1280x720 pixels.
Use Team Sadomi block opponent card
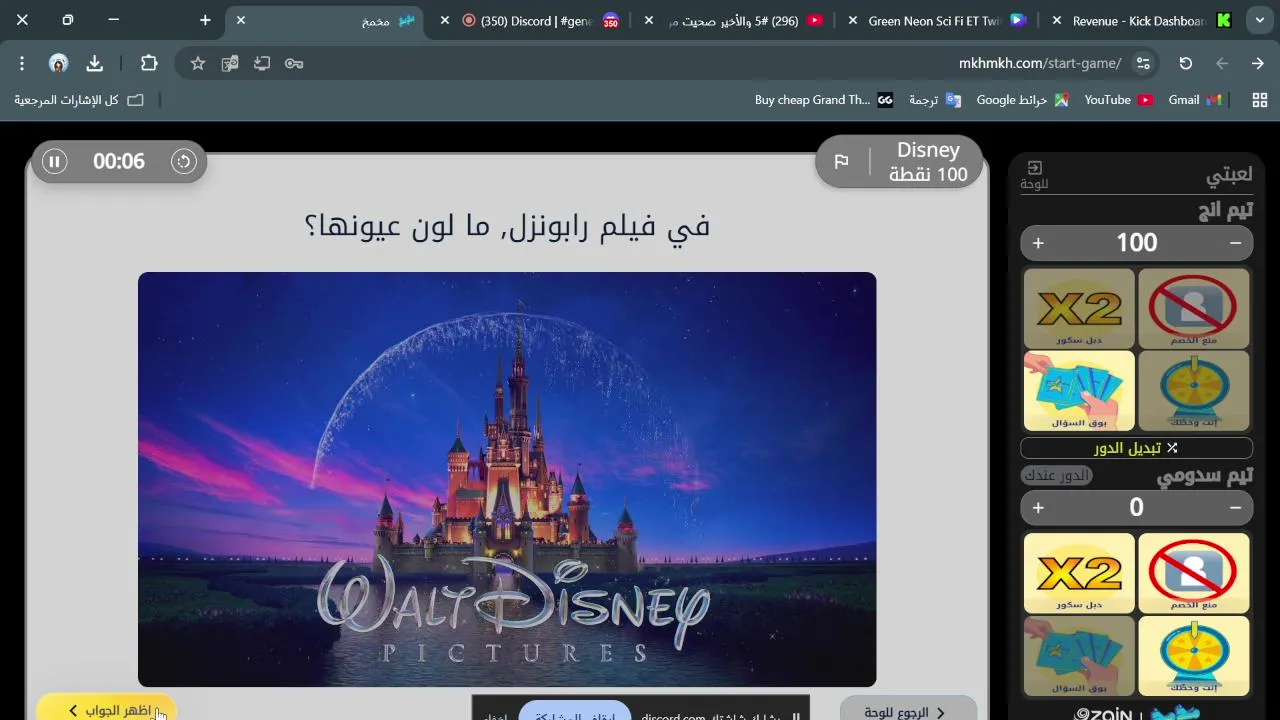(x=1193, y=573)
